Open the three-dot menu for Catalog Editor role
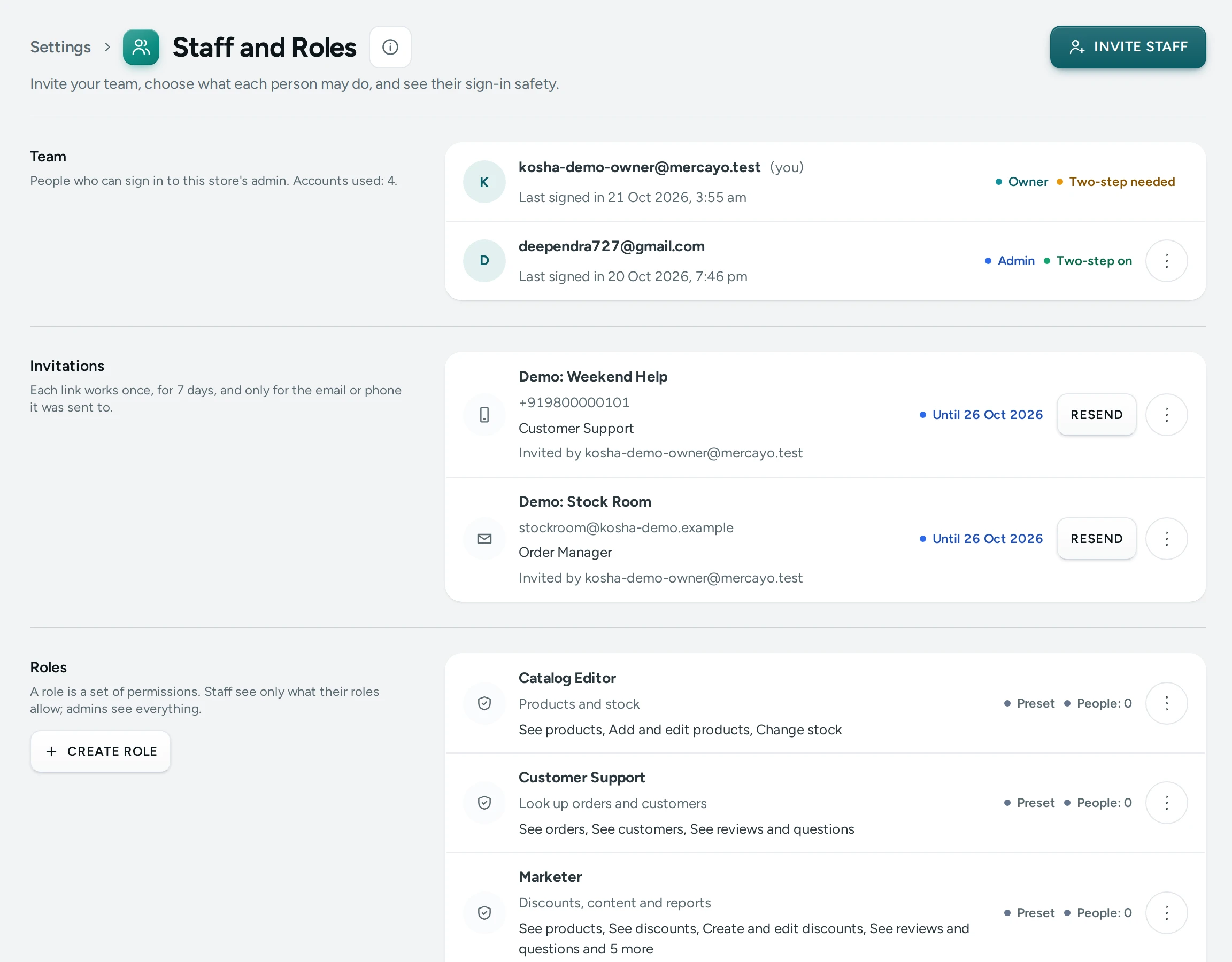Screen dimensions: 1232x962 tap(1167, 703)
